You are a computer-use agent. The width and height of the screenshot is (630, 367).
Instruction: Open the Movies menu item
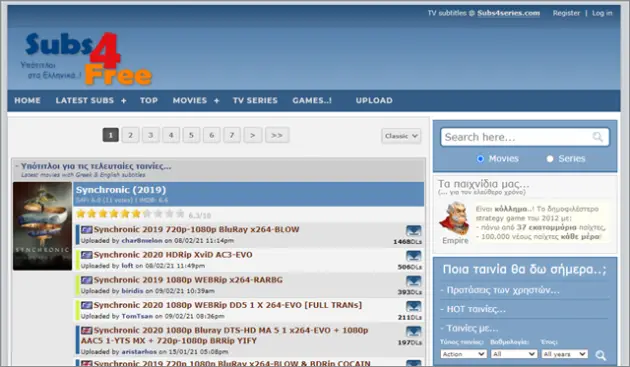[x=190, y=100]
